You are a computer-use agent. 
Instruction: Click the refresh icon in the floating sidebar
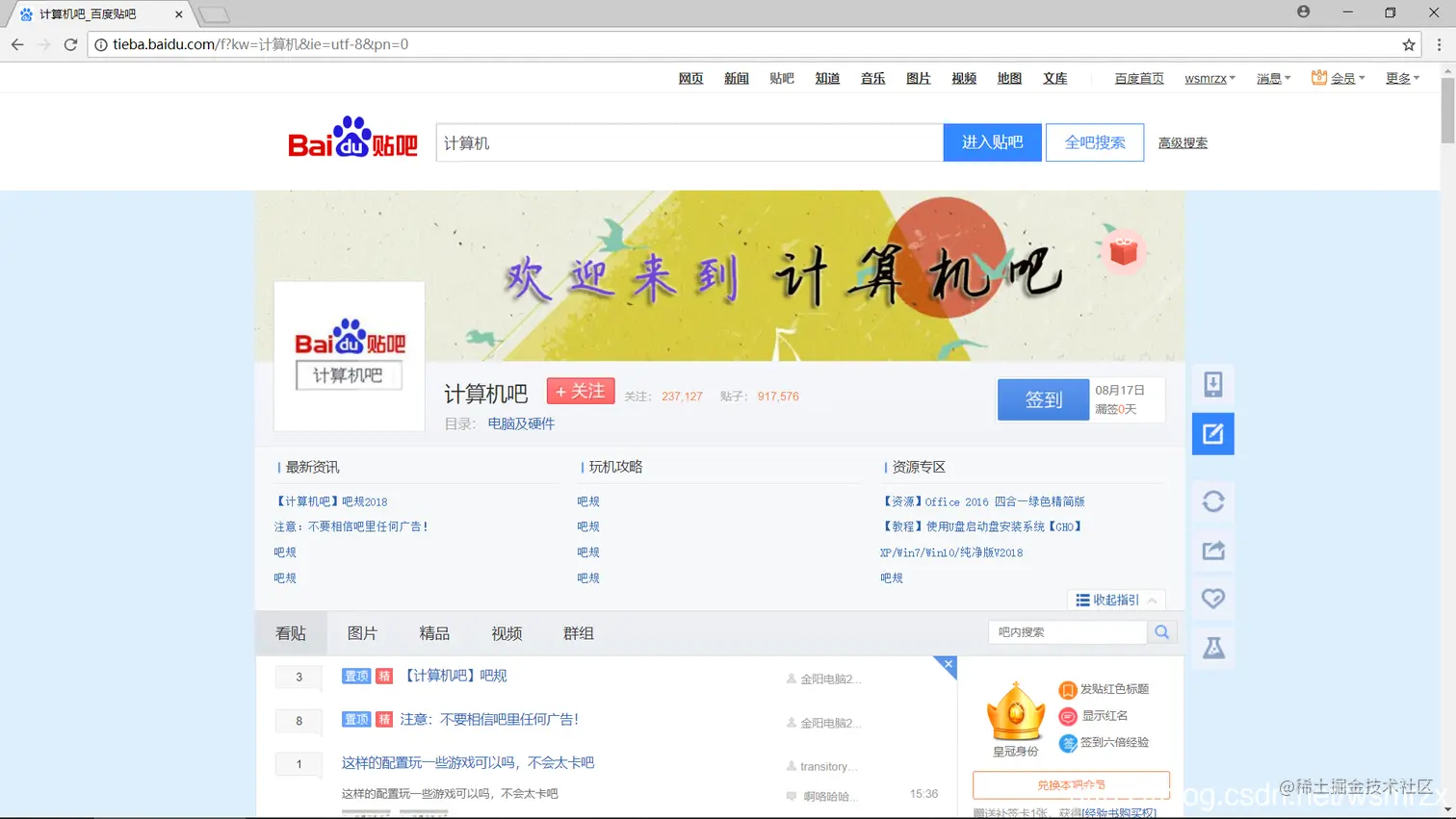(x=1212, y=501)
